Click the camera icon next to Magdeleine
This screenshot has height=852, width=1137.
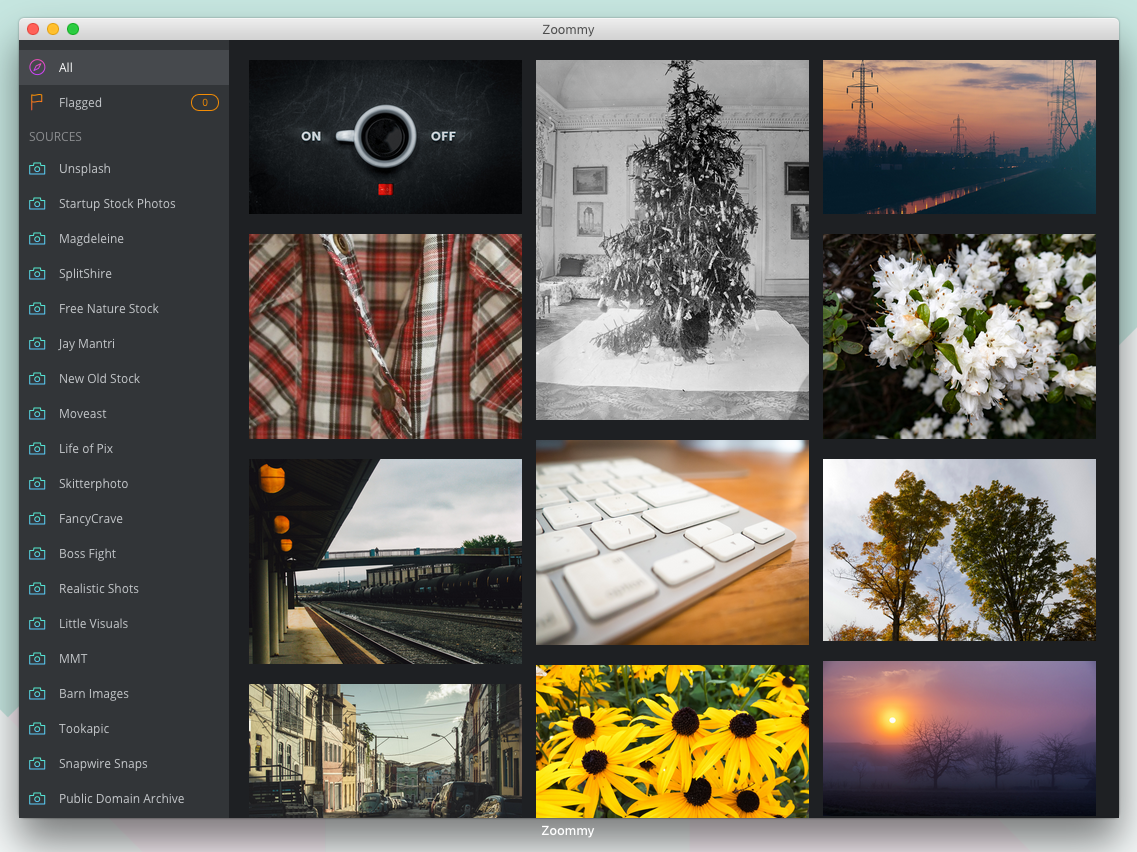click(x=37, y=239)
